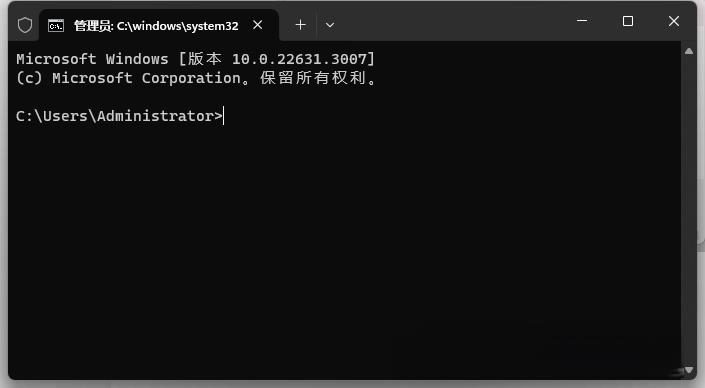
Task: Click the administrator shield icon
Action: [25, 25]
